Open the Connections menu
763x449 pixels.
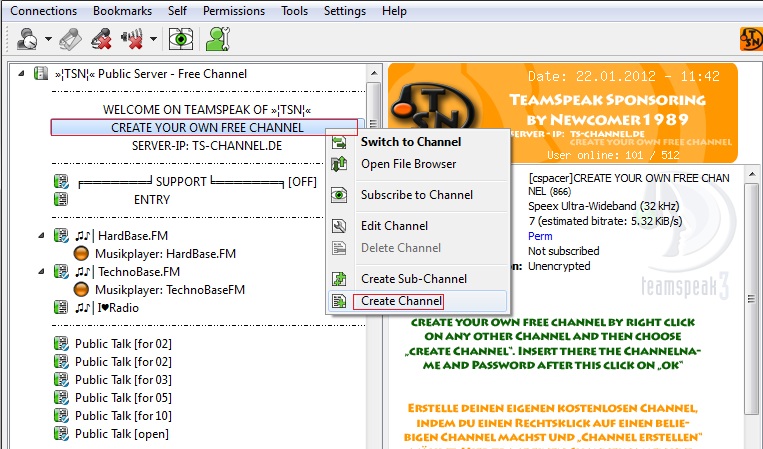[x=43, y=11]
